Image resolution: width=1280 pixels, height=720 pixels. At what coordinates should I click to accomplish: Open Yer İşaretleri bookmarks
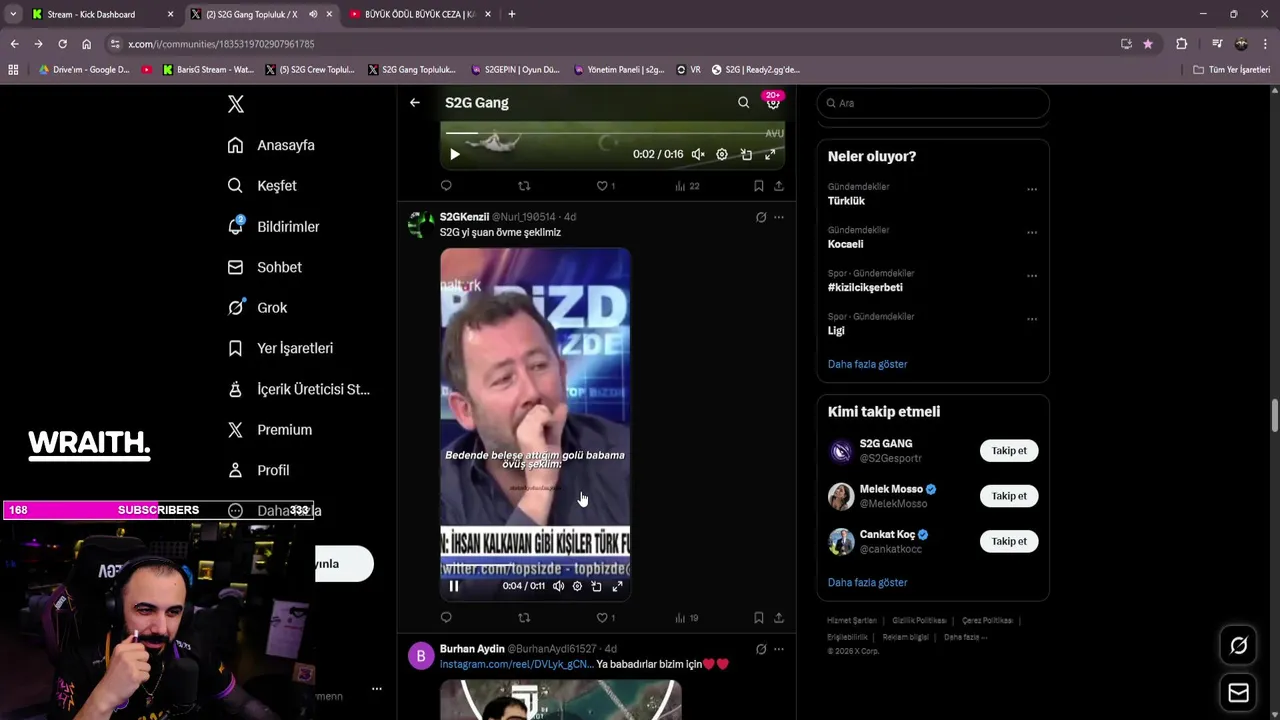[x=280, y=348]
